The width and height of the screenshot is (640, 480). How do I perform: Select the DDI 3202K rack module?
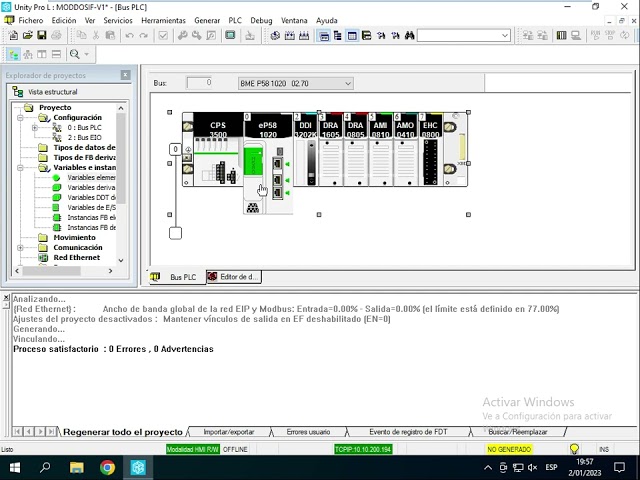click(306, 150)
